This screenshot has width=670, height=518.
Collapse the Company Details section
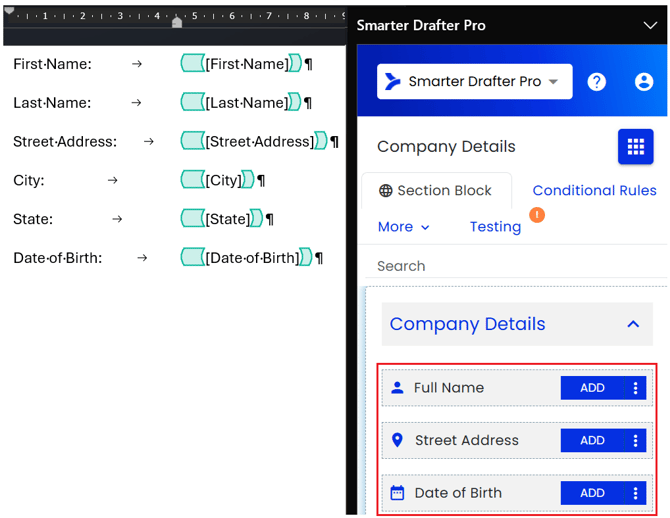[633, 324]
